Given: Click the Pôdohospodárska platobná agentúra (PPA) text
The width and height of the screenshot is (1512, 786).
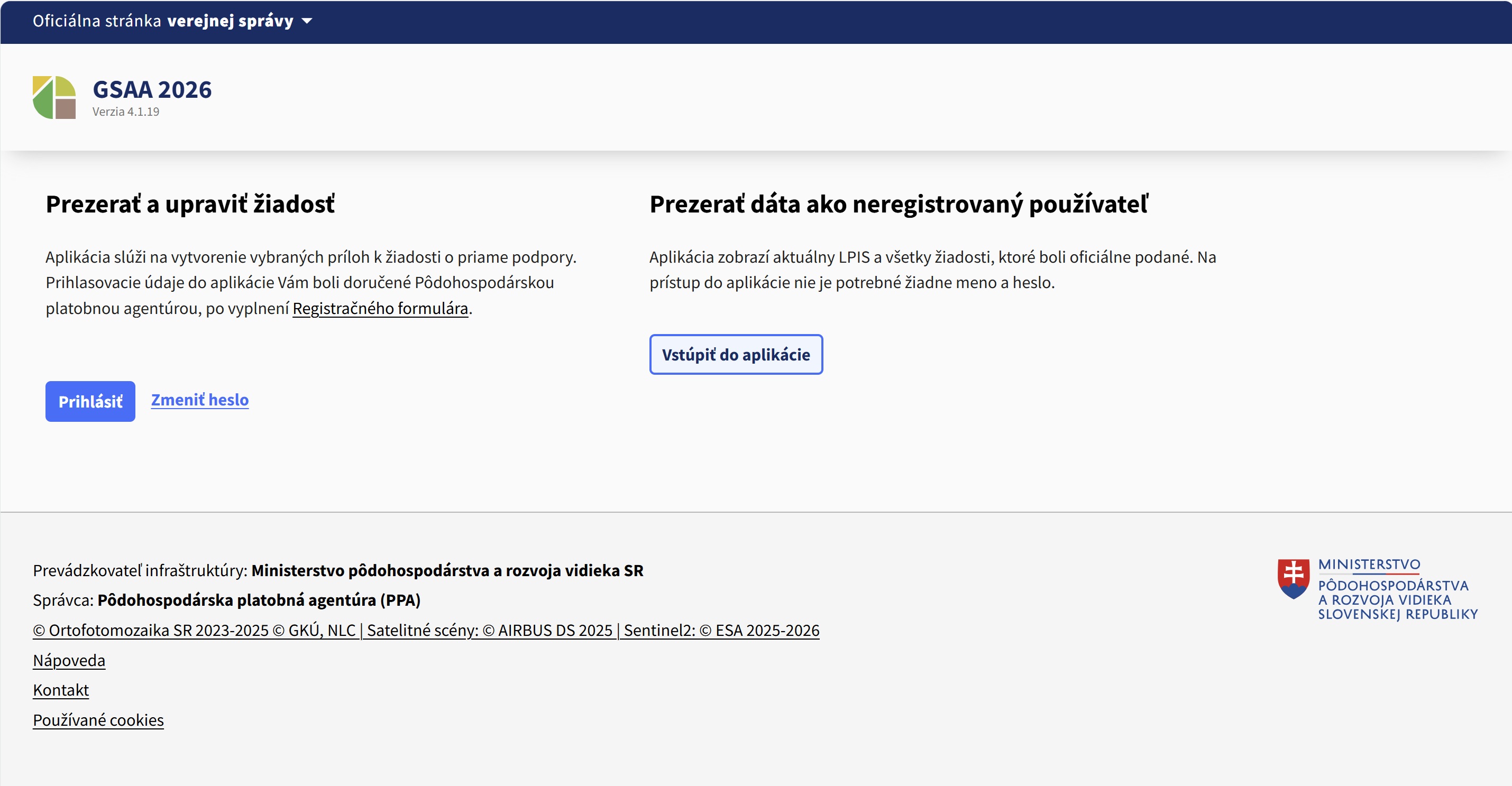Looking at the screenshot, I should click(259, 600).
